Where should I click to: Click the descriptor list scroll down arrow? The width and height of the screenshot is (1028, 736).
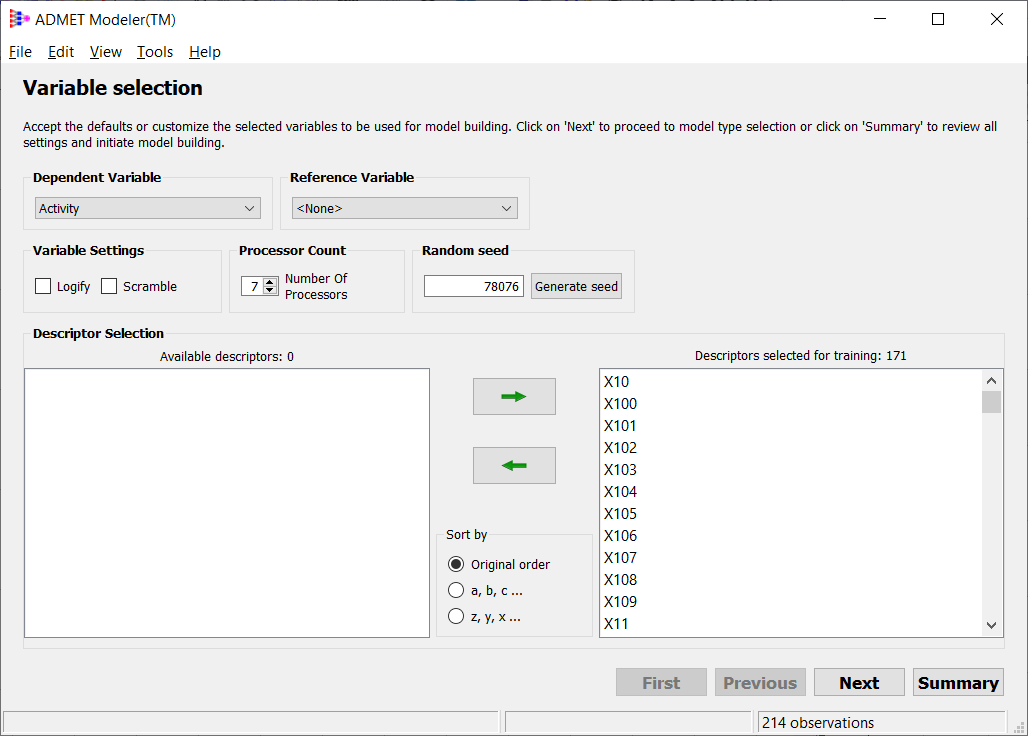pos(991,625)
